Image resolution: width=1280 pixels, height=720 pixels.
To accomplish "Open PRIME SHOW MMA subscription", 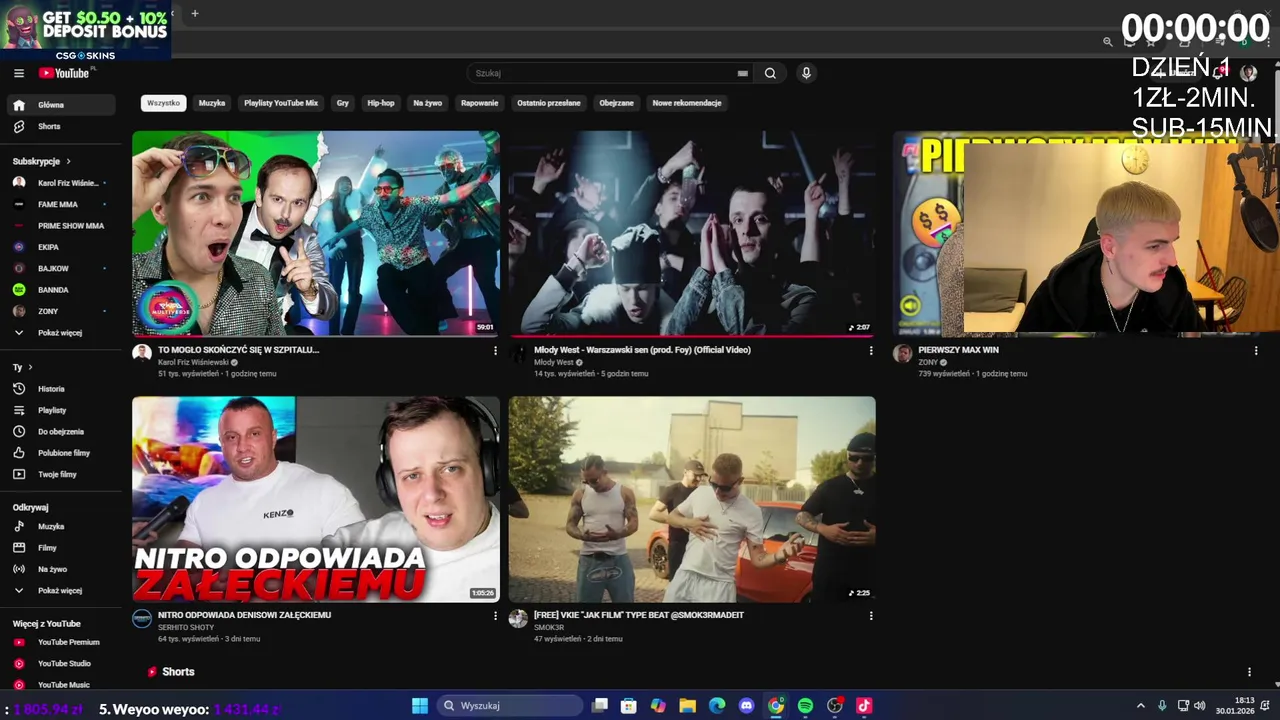I will (62, 226).
